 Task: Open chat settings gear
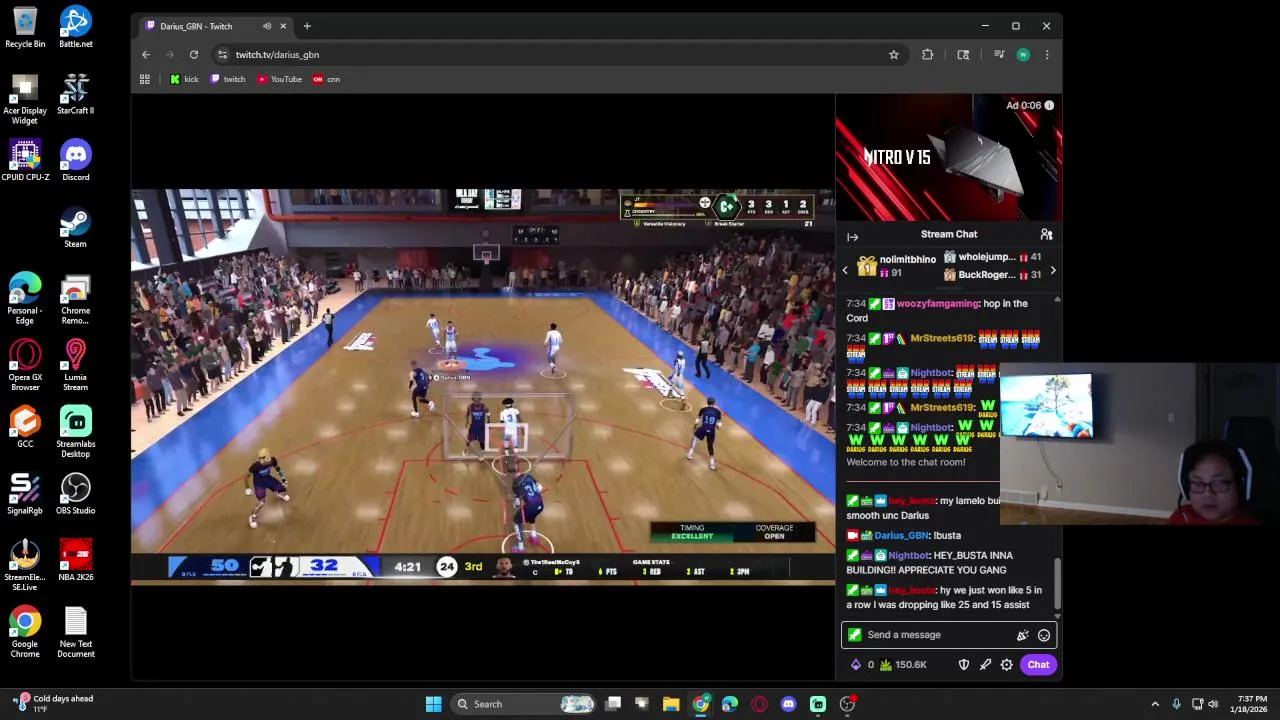[1007, 665]
